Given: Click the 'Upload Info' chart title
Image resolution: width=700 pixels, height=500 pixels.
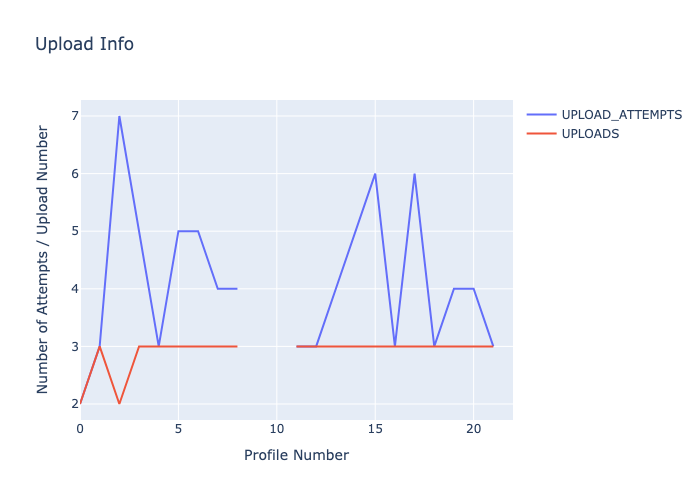Looking at the screenshot, I should 84,44.
